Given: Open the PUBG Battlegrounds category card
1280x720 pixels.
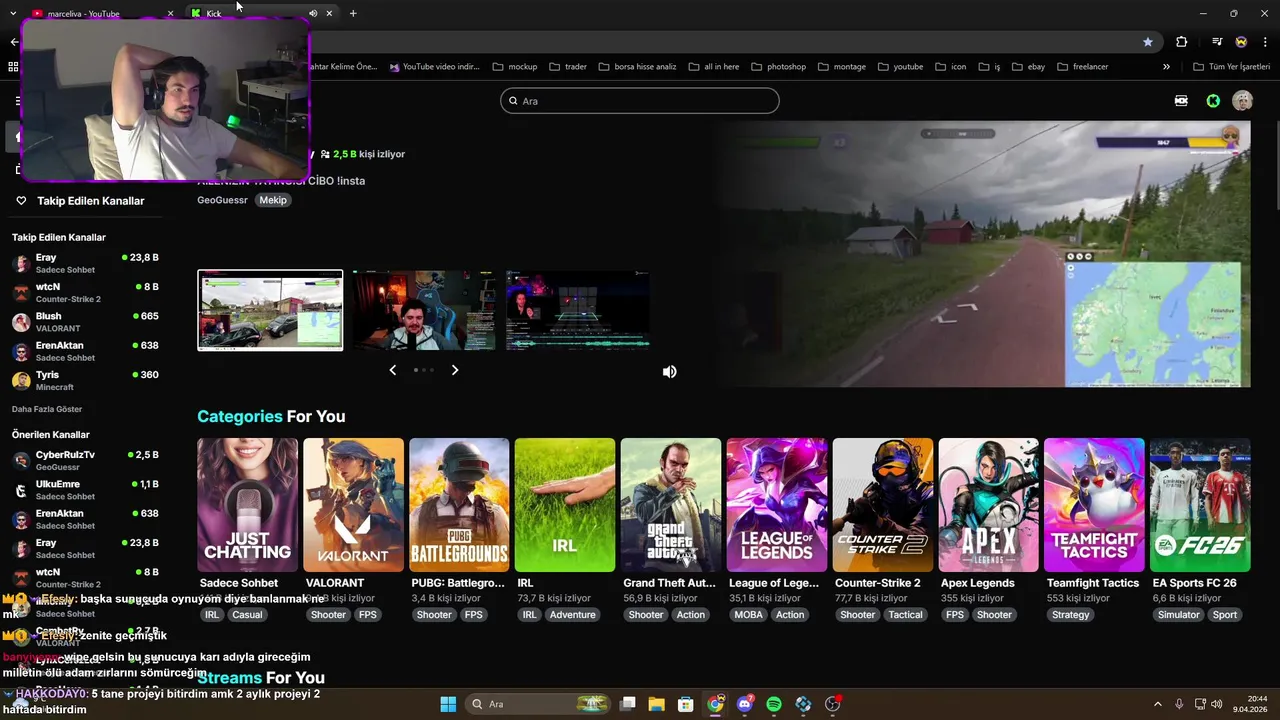Looking at the screenshot, I should (459, 505).
